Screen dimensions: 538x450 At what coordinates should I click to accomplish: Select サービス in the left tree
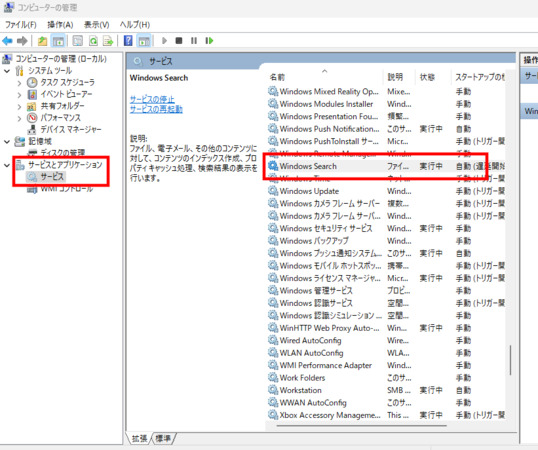[x=52, y=177]
